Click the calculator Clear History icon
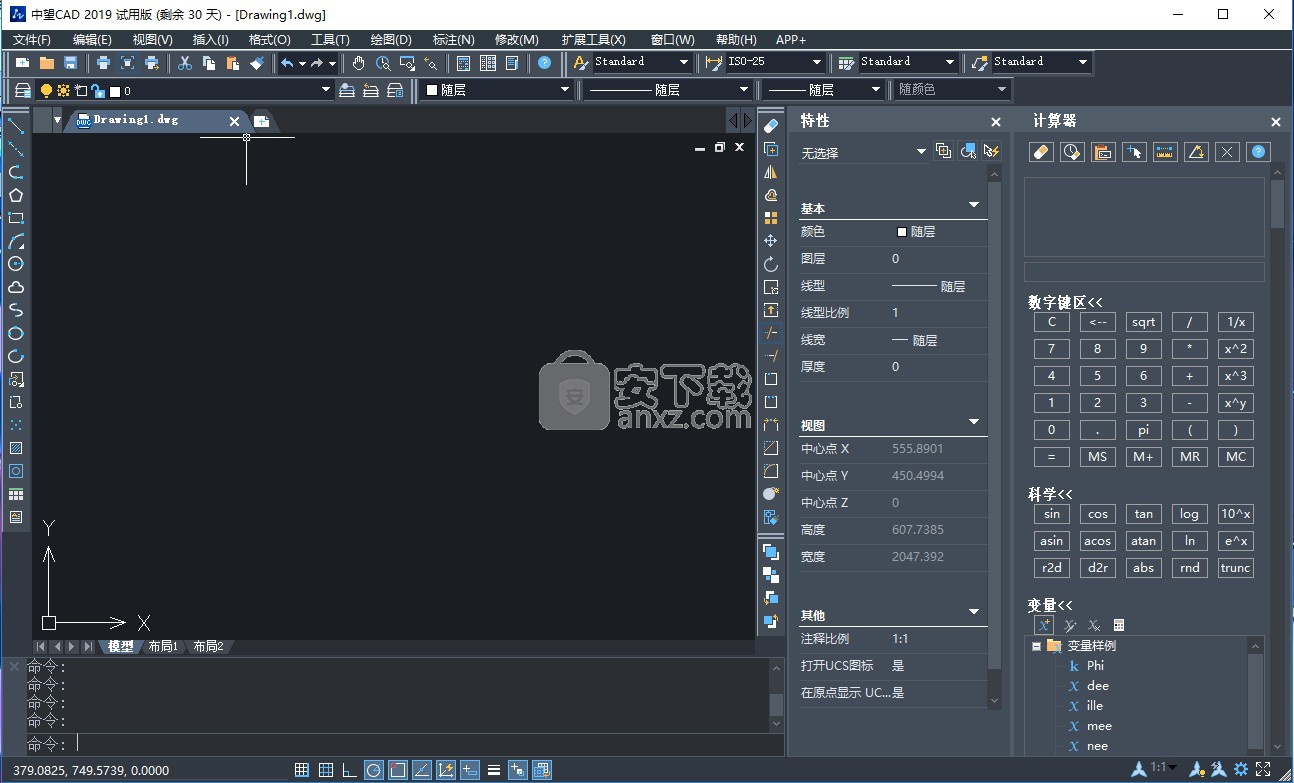1294x783 pixels. 1072,152
